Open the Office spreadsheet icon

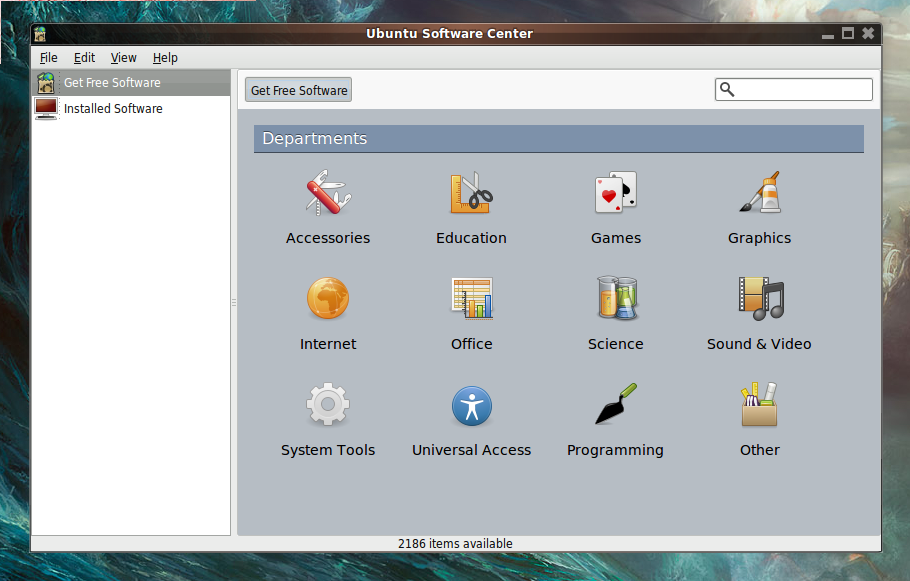pyautogui.click(x=472, y=298)
